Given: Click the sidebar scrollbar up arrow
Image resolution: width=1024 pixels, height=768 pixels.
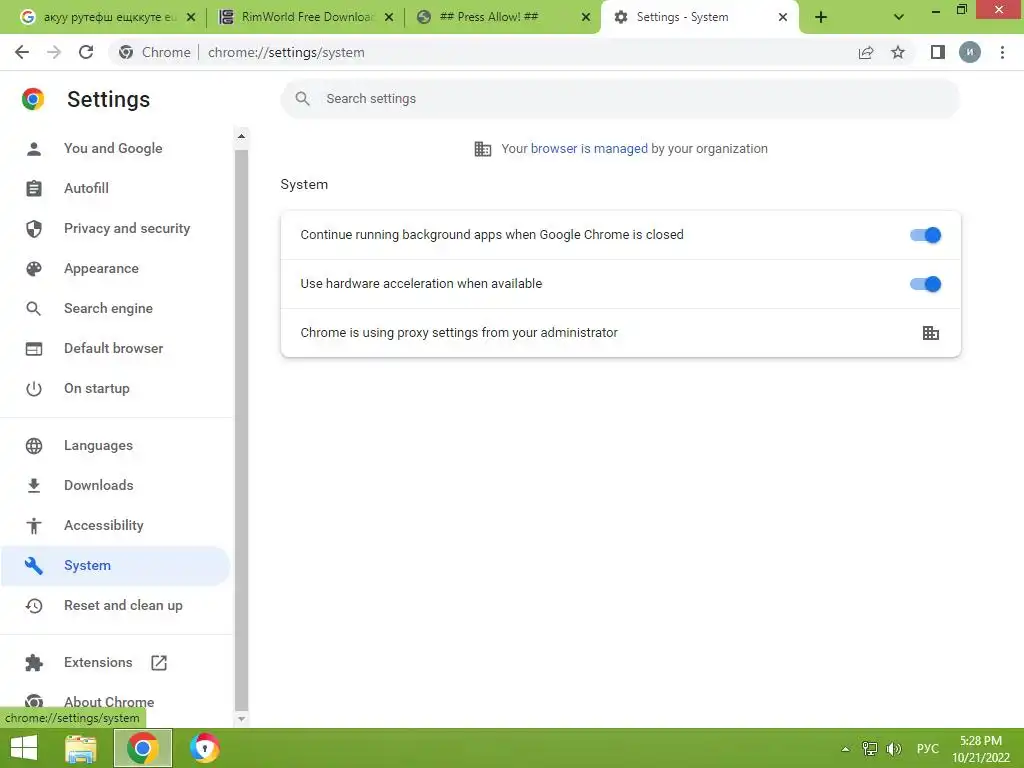Looking at the screenshot, I should coord(241,136).
